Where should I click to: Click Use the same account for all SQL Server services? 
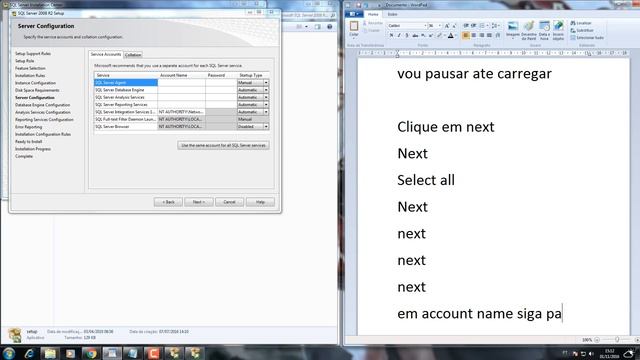coord(223,145)
